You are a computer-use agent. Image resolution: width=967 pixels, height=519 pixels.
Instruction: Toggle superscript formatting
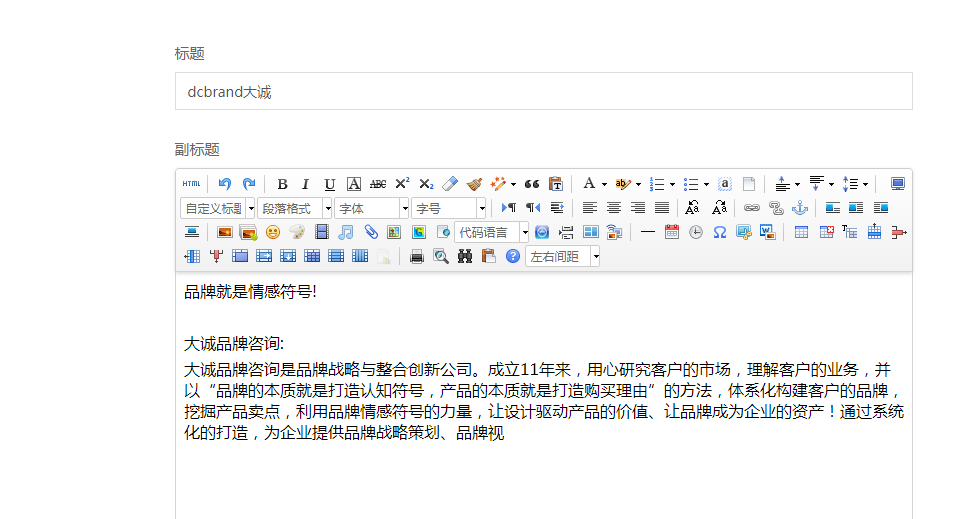coord(402,184)
